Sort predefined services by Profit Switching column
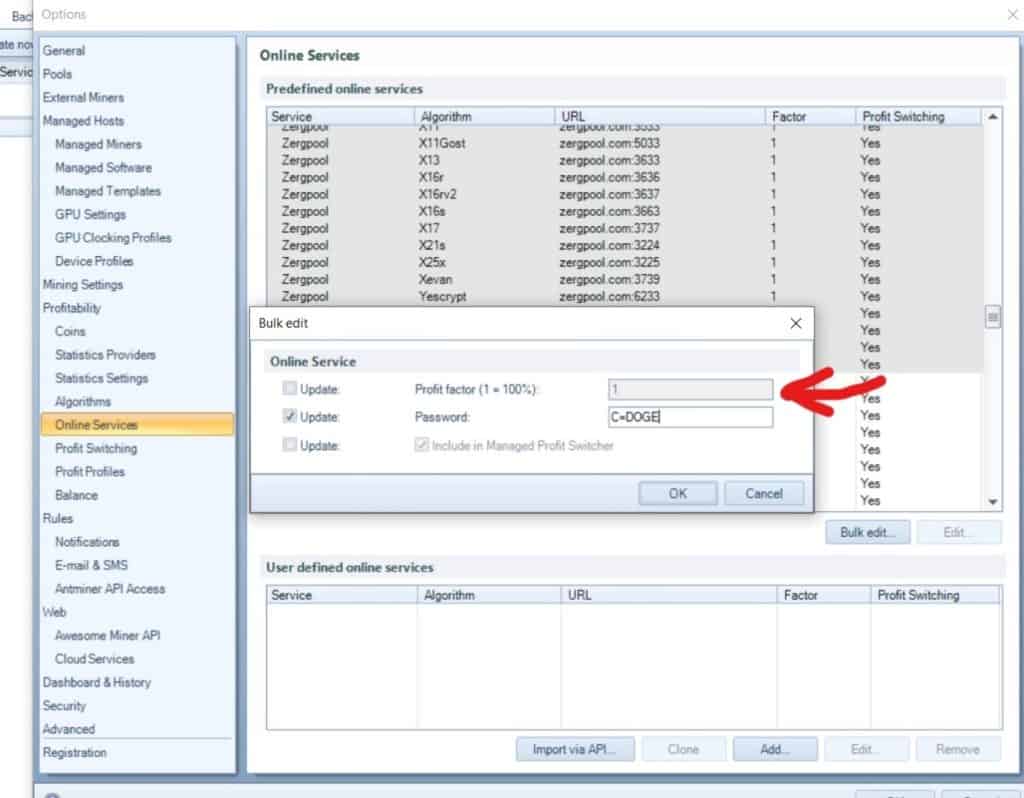 pos(918,117)
